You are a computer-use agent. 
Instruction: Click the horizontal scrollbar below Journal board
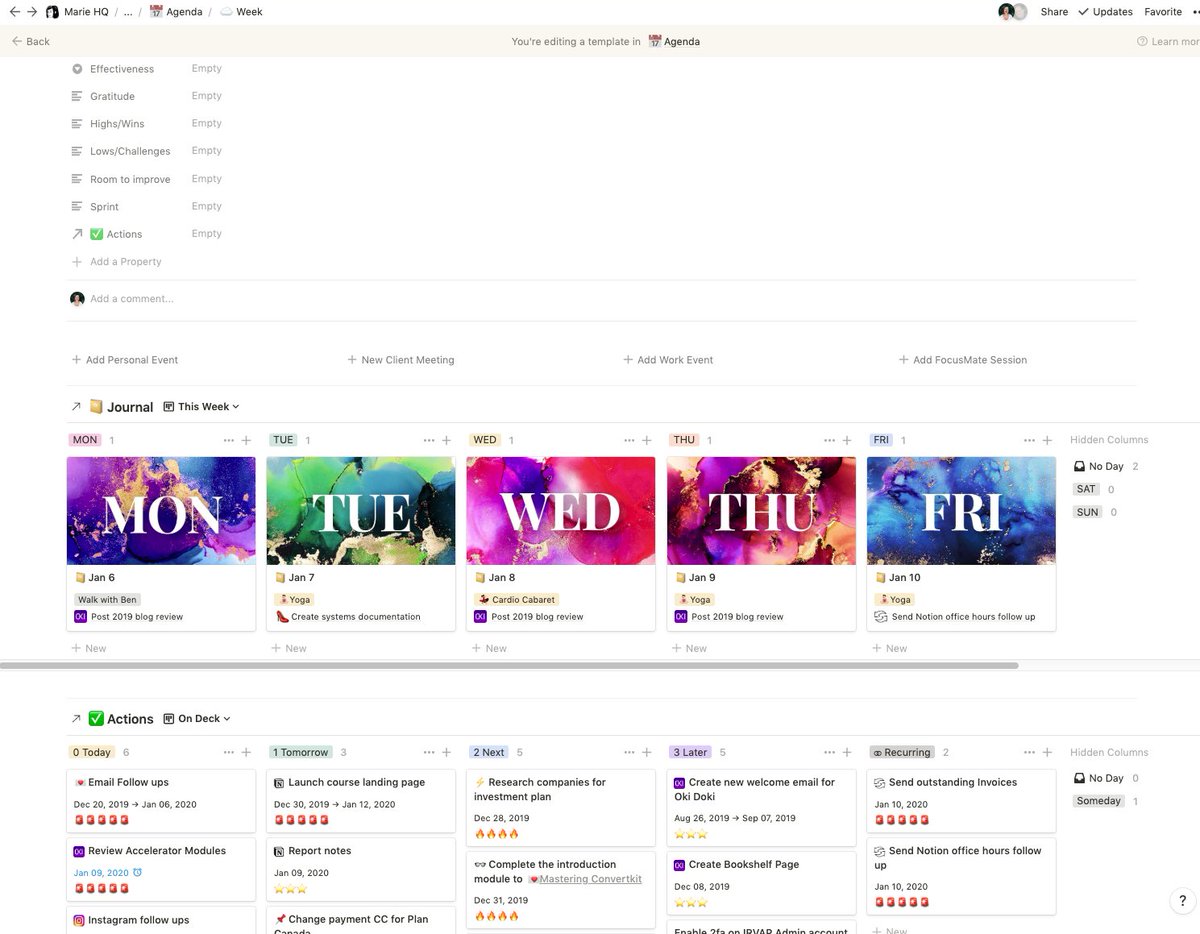point(509,665)
